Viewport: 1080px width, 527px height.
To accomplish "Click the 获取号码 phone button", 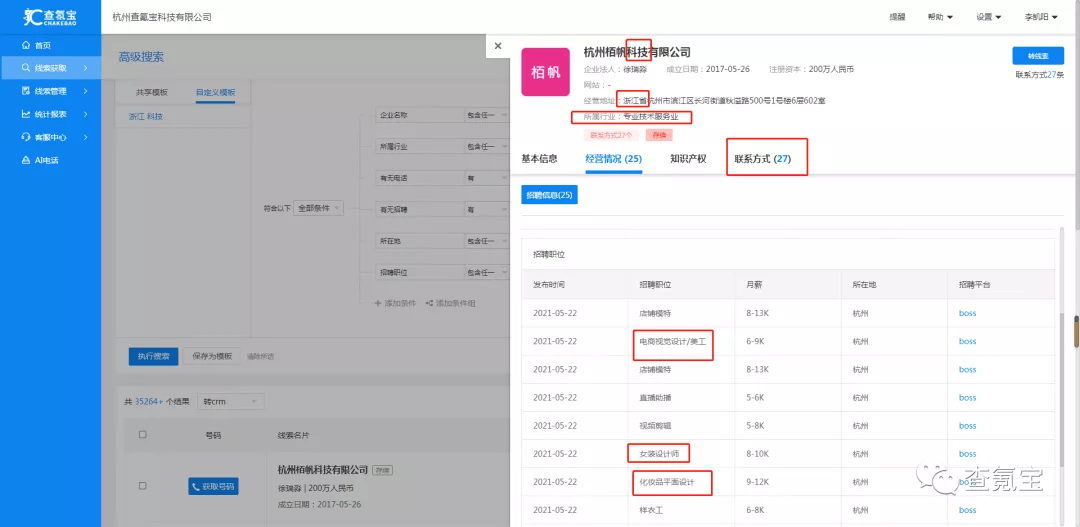I will click(x=213, y=486).
